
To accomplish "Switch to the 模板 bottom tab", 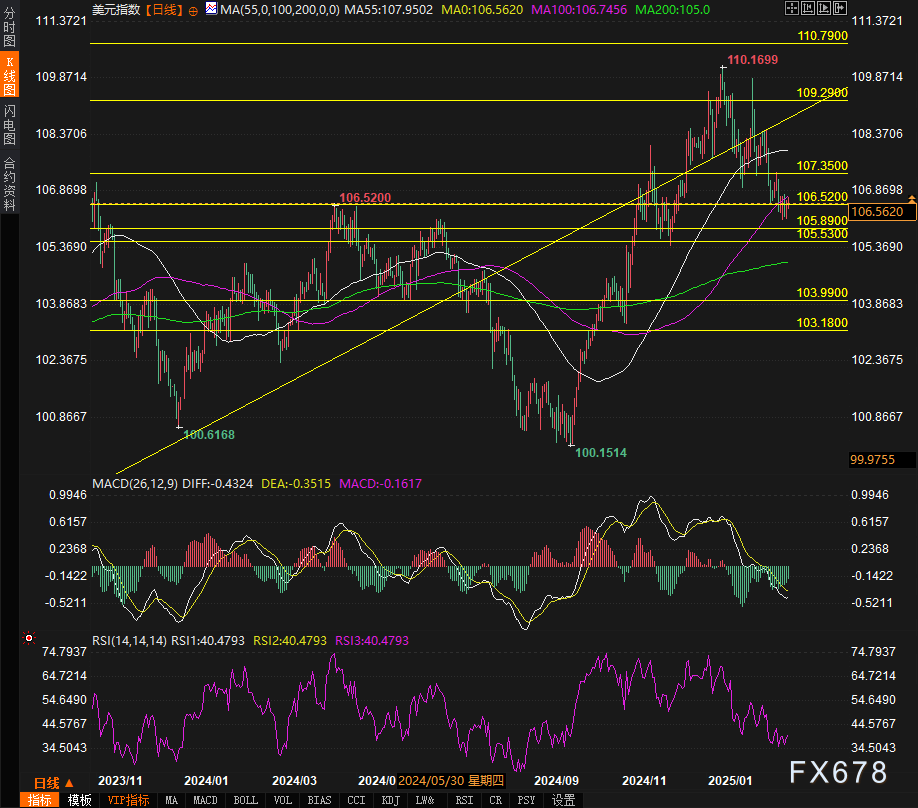I will [x=79, y=800].
